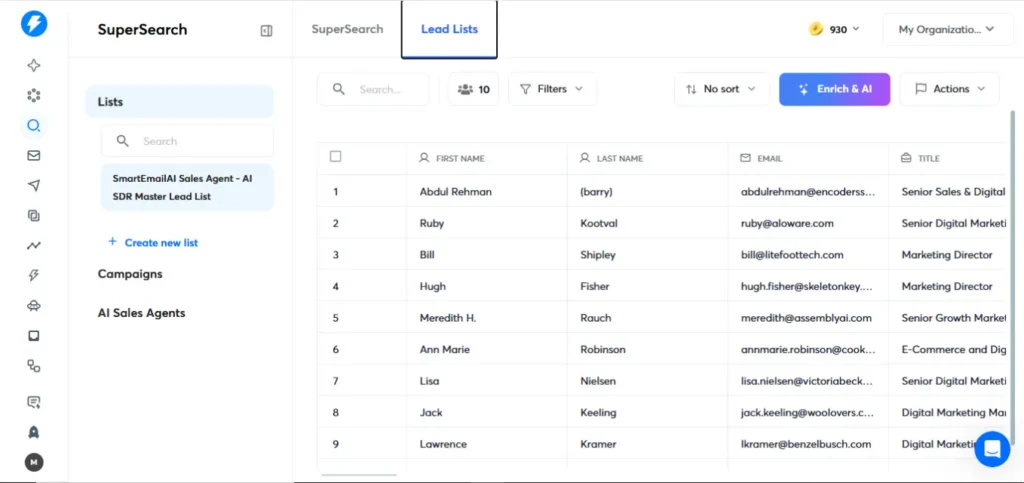Open the Filters dropdown
This screenshot has height=483, width=1024.
[x=552, y=89]
